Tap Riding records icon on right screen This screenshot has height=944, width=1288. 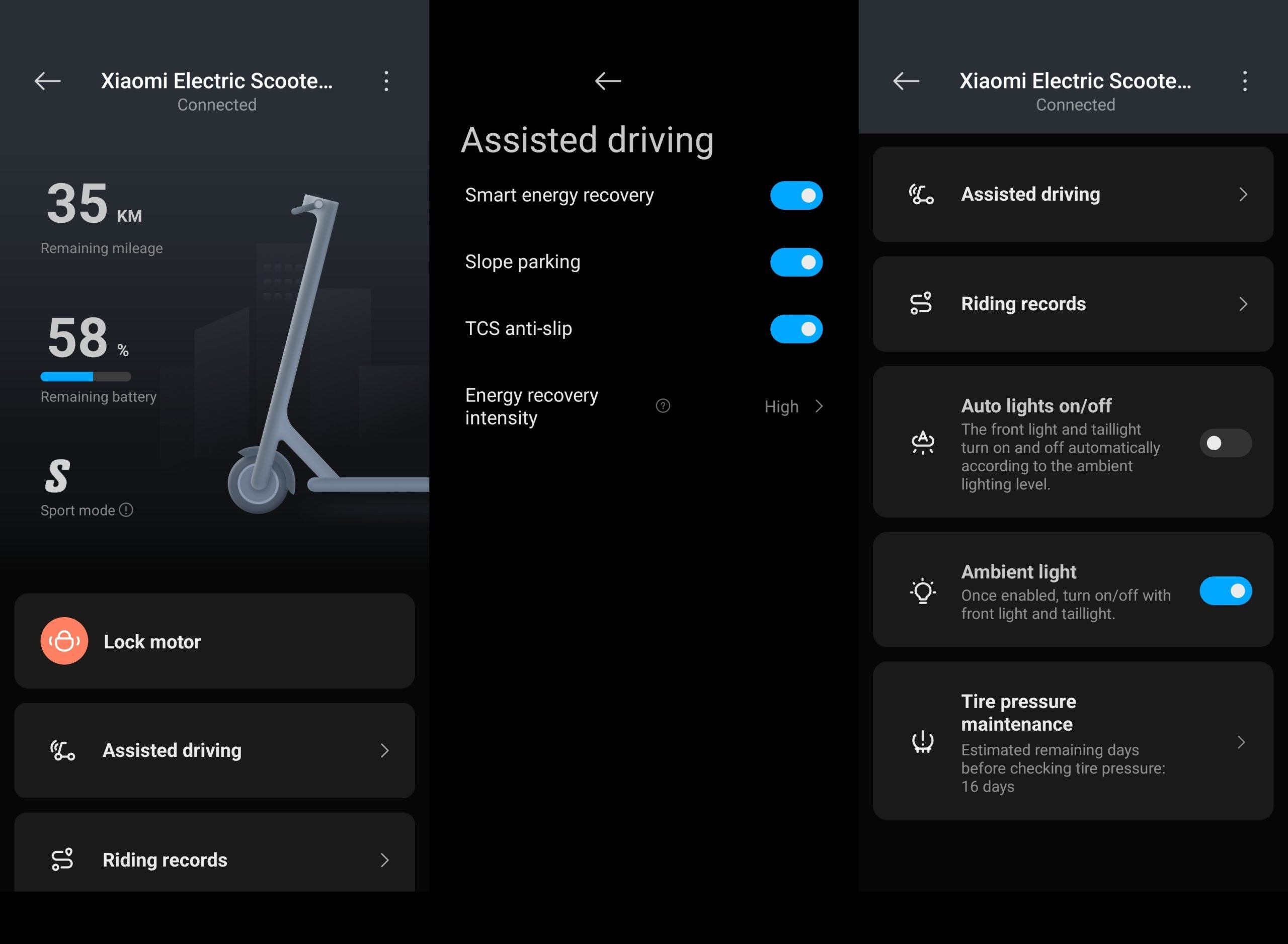pyautogui.click(x=921, y=303)
